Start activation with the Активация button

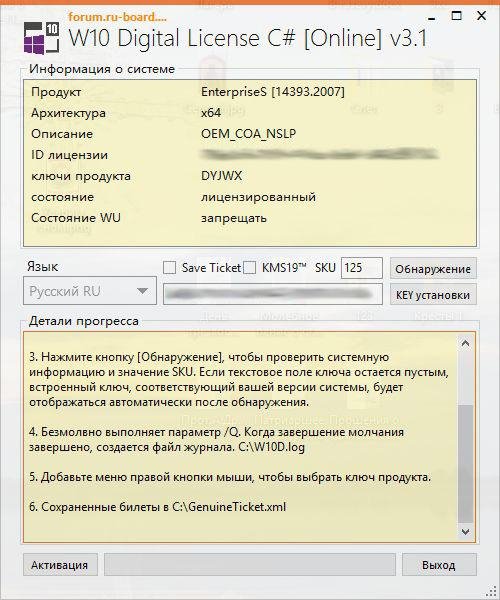[60, 564]
